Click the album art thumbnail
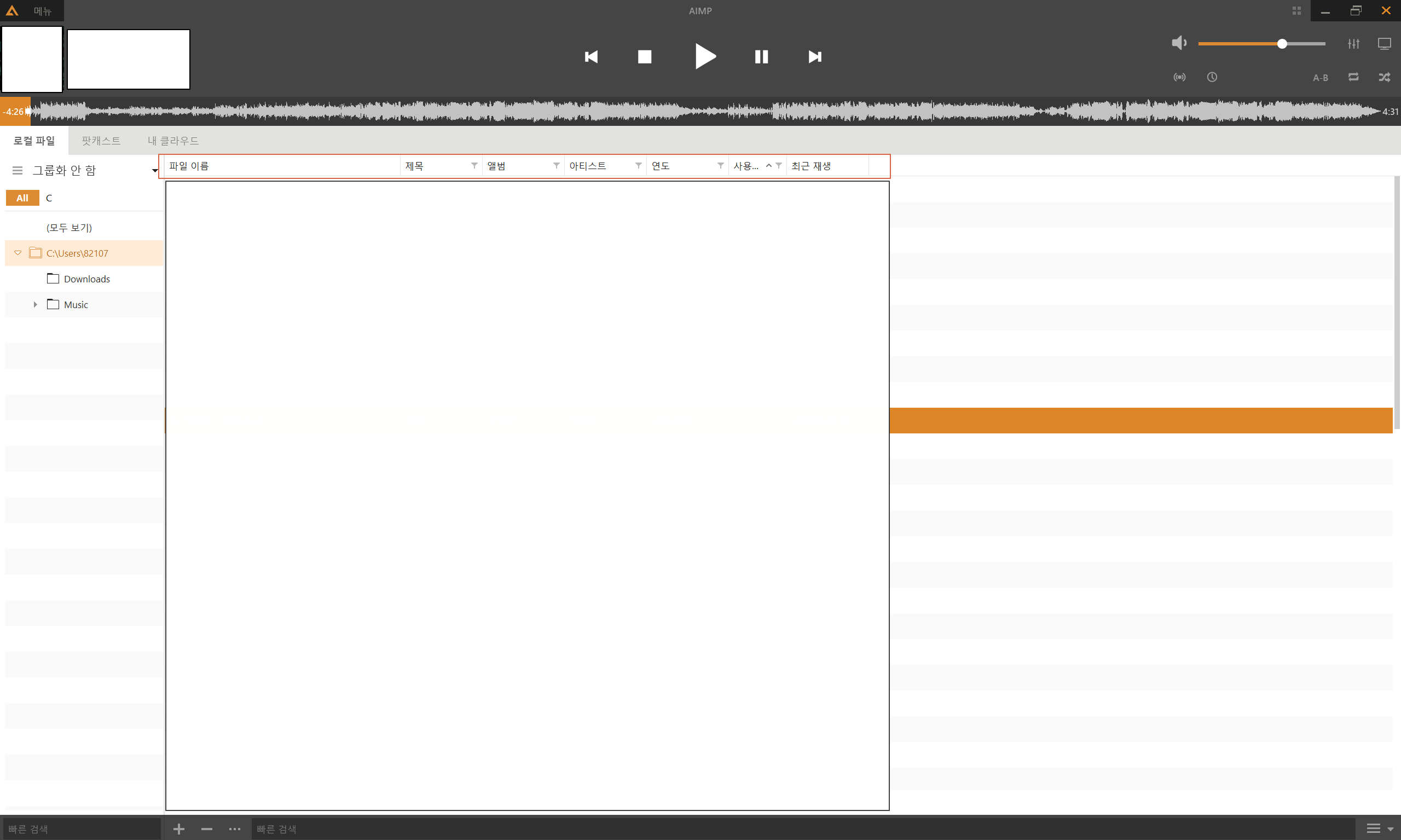The width and height of the screenshot is (1401, 840). pyautogui.click(x=32, y=60)
